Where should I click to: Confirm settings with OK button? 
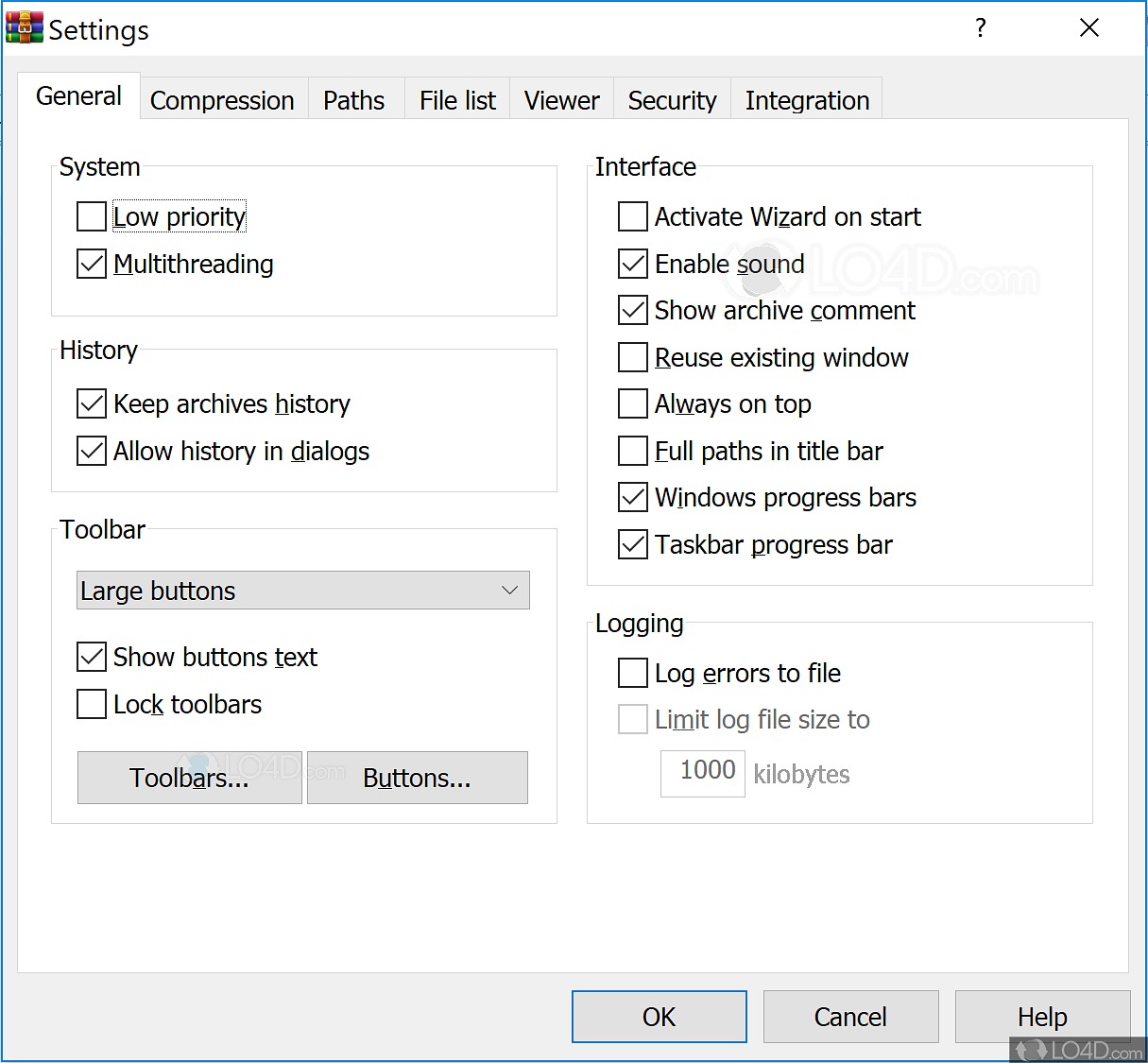tap(659, 1017)
